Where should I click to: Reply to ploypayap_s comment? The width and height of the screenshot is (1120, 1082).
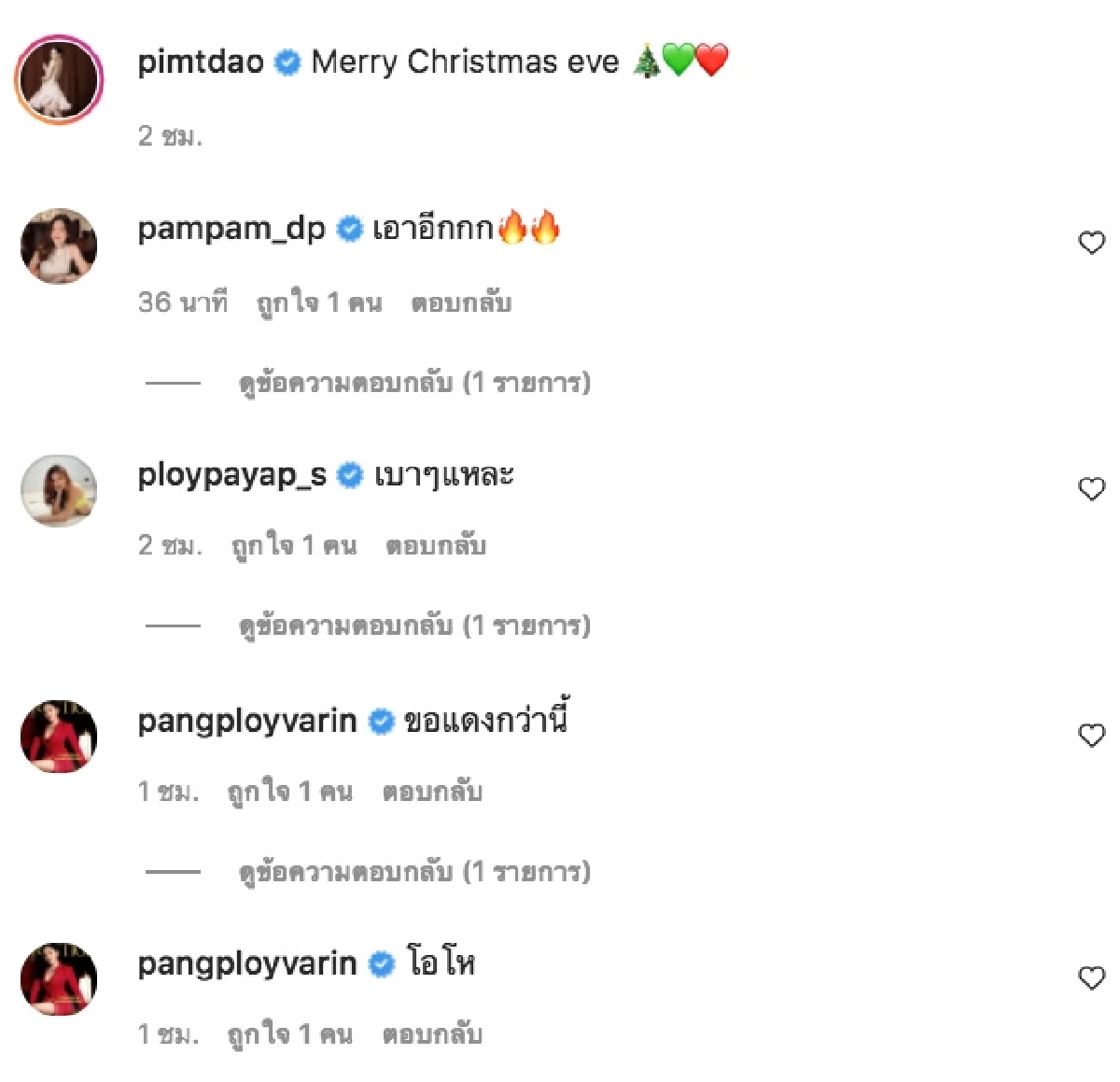436,545
